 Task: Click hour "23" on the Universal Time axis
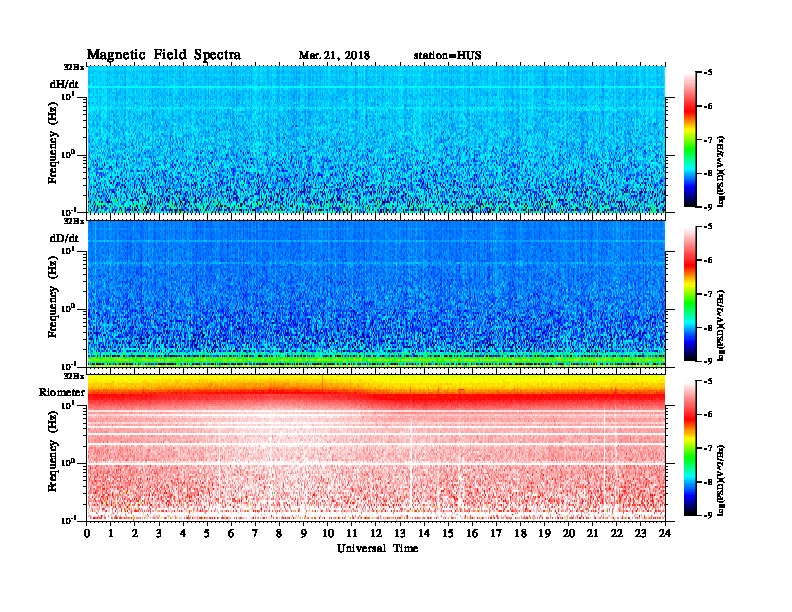coord(640,534)
